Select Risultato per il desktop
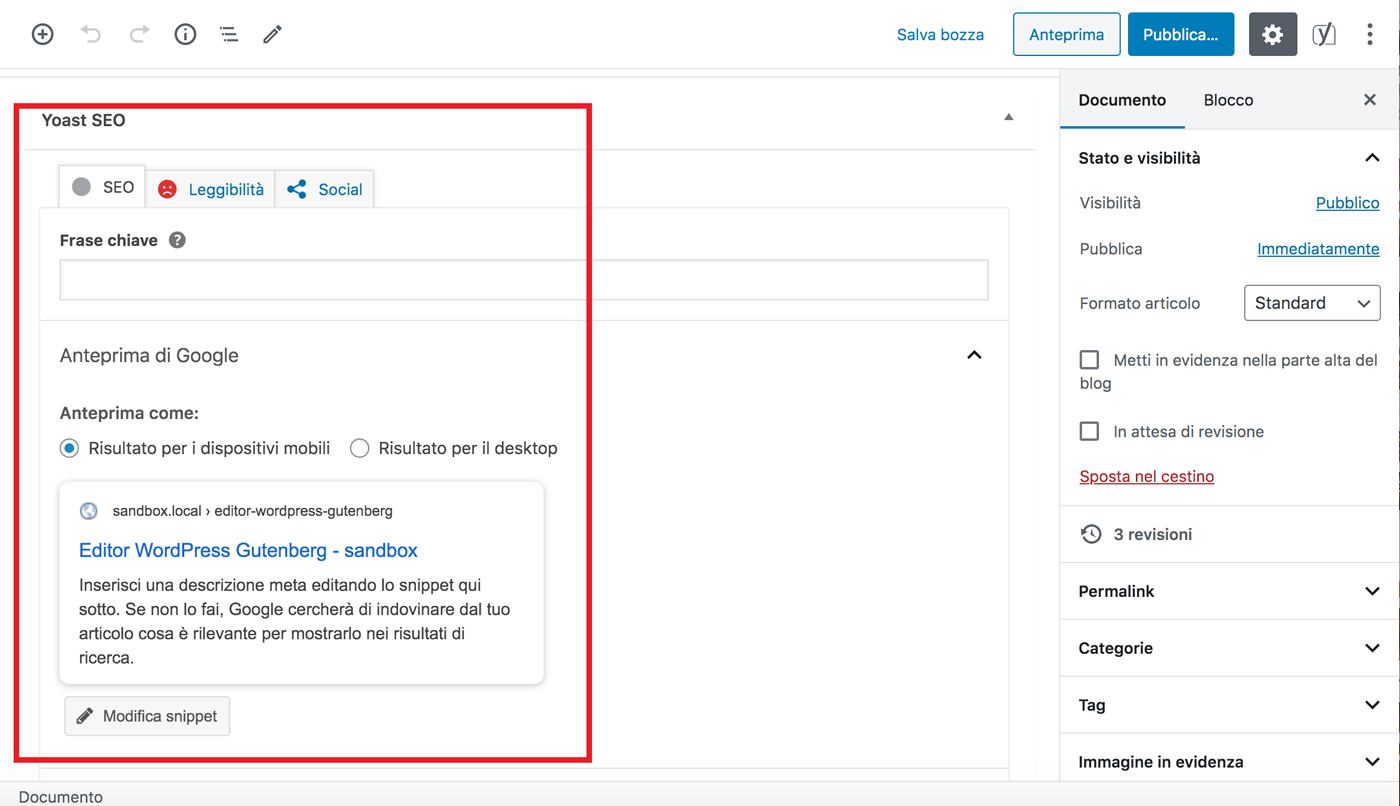This screenshot has height=806, width=1400. (x=359, y=448)
